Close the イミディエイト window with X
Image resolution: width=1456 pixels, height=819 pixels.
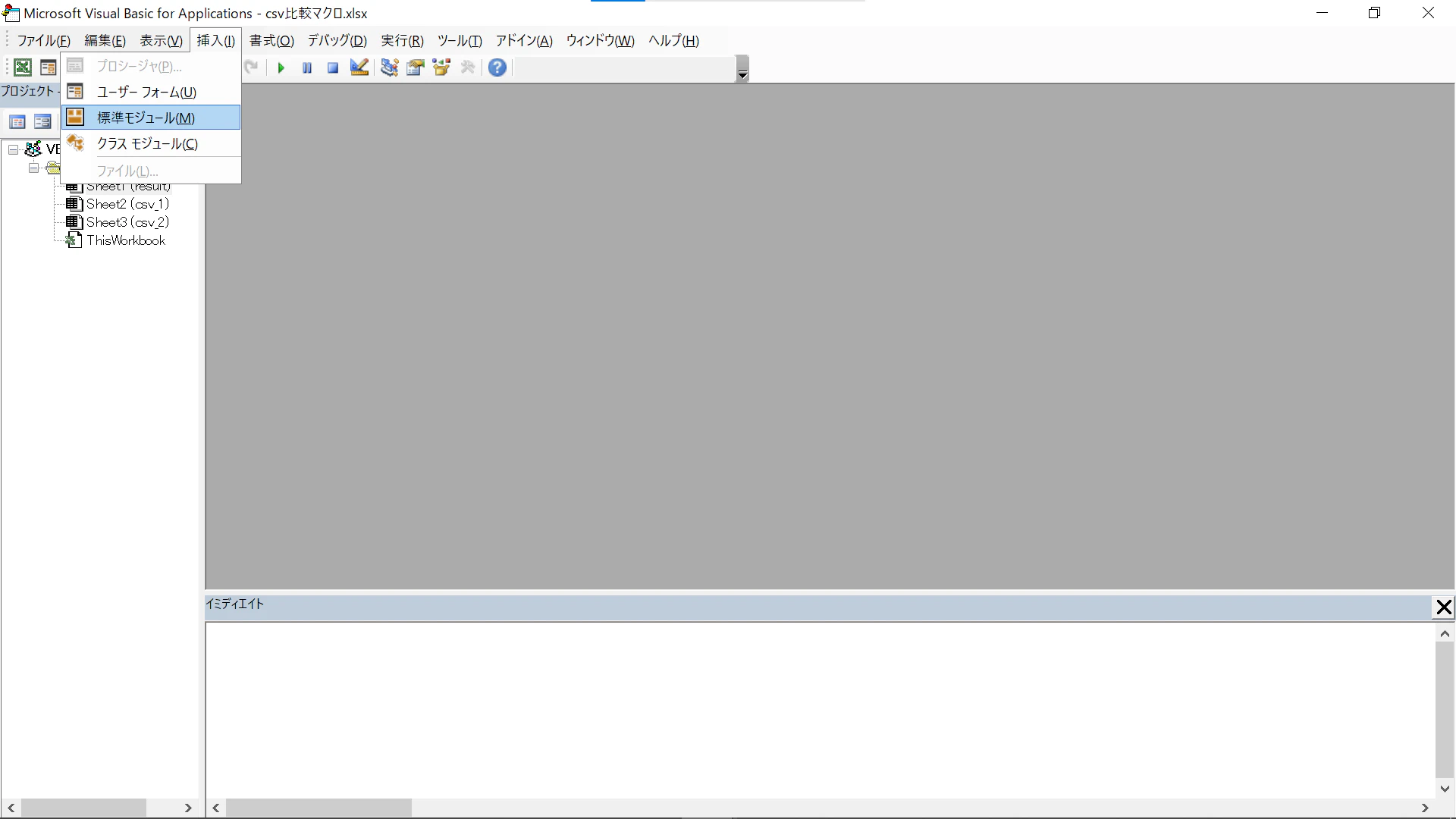[x=1444, y=607]
